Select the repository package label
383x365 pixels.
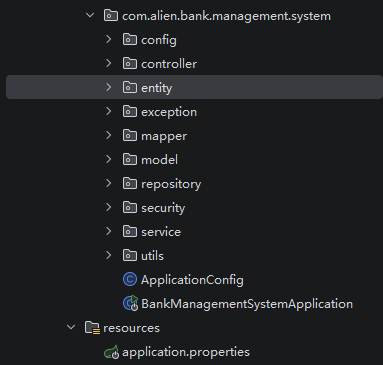point(171,184)
